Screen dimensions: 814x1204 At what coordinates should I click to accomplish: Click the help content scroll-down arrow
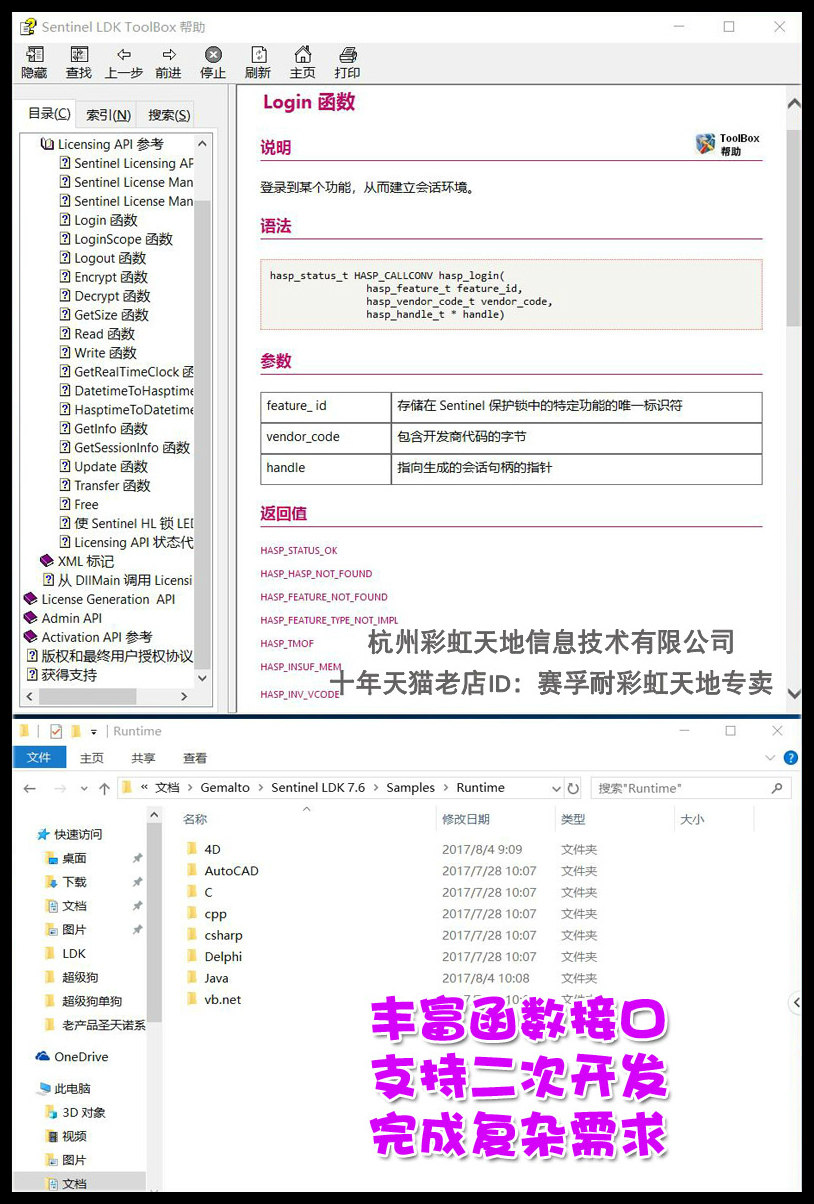tap(794, 692)
